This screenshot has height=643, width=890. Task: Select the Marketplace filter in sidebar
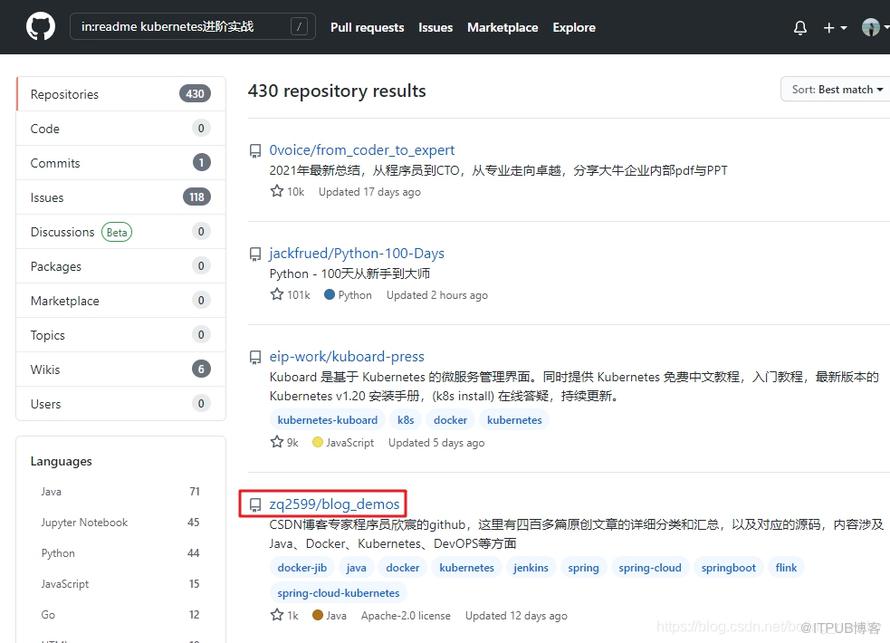(121, 300)
